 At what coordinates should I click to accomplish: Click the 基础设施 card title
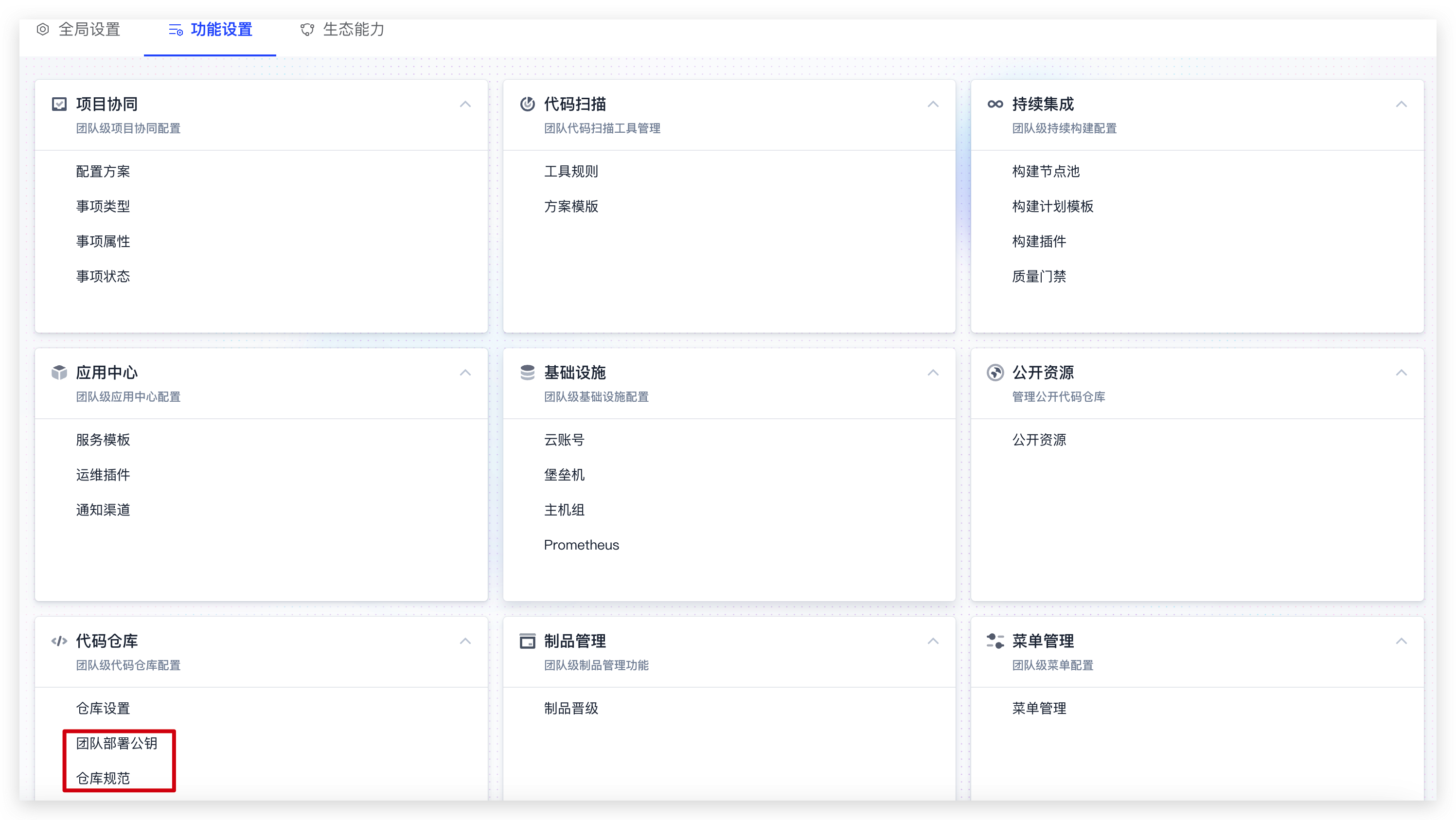pos(575,373)
